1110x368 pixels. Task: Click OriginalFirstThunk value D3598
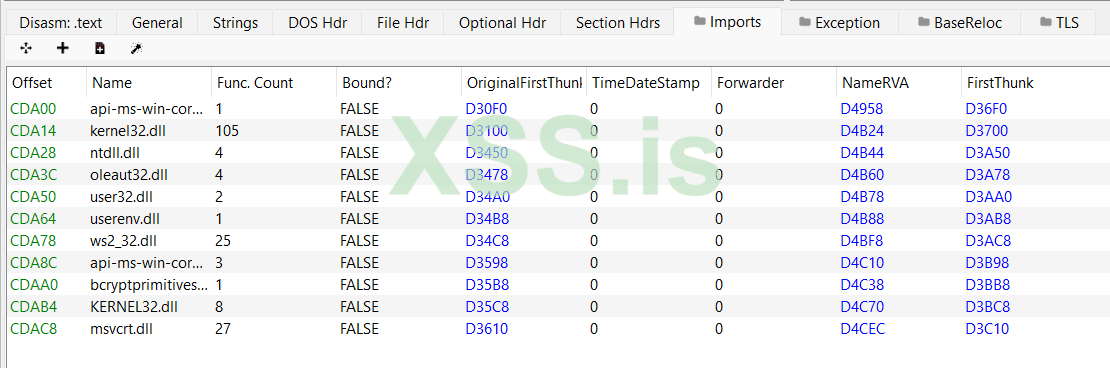click(x=486, y=263)
